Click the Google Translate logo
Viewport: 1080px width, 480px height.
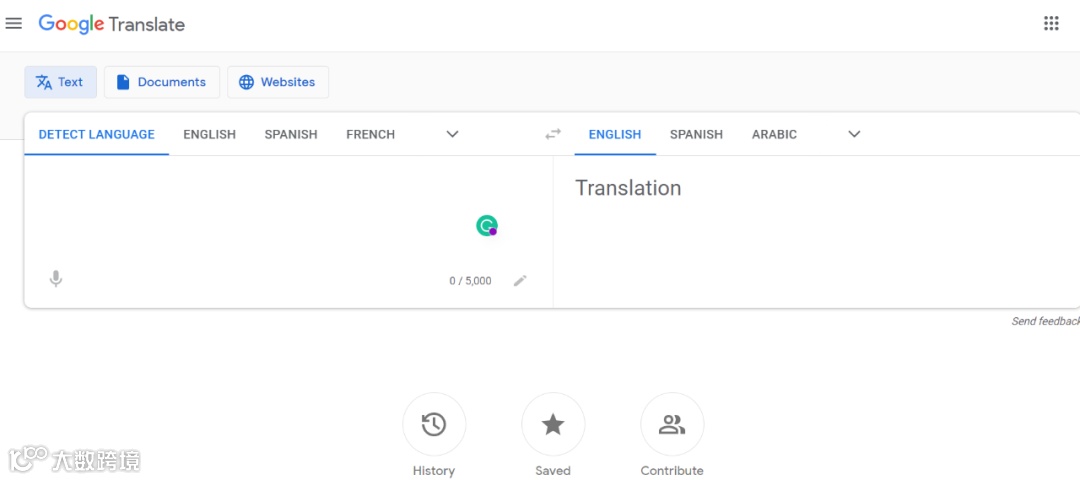tap(112, 24)
